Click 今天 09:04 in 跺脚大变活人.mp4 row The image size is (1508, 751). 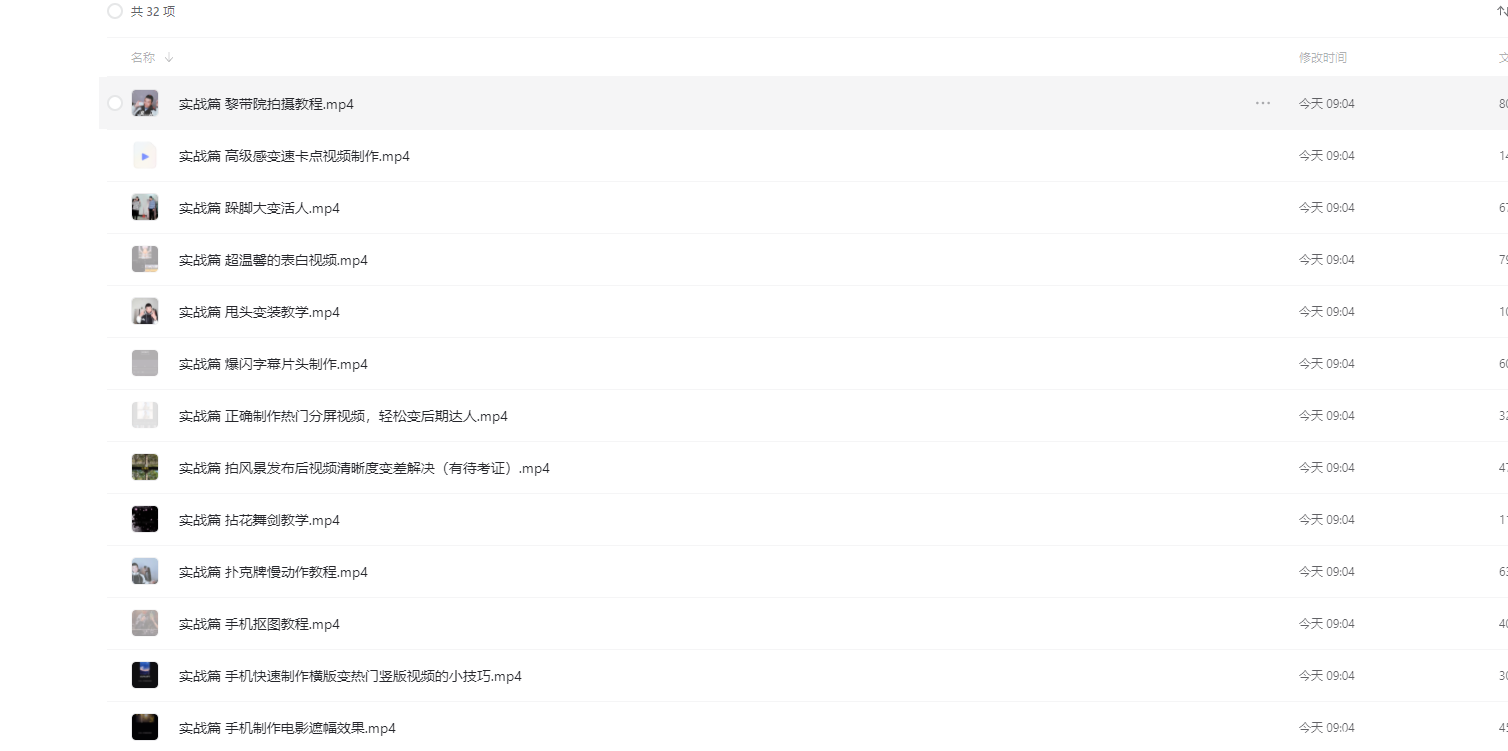point(1326,207)
